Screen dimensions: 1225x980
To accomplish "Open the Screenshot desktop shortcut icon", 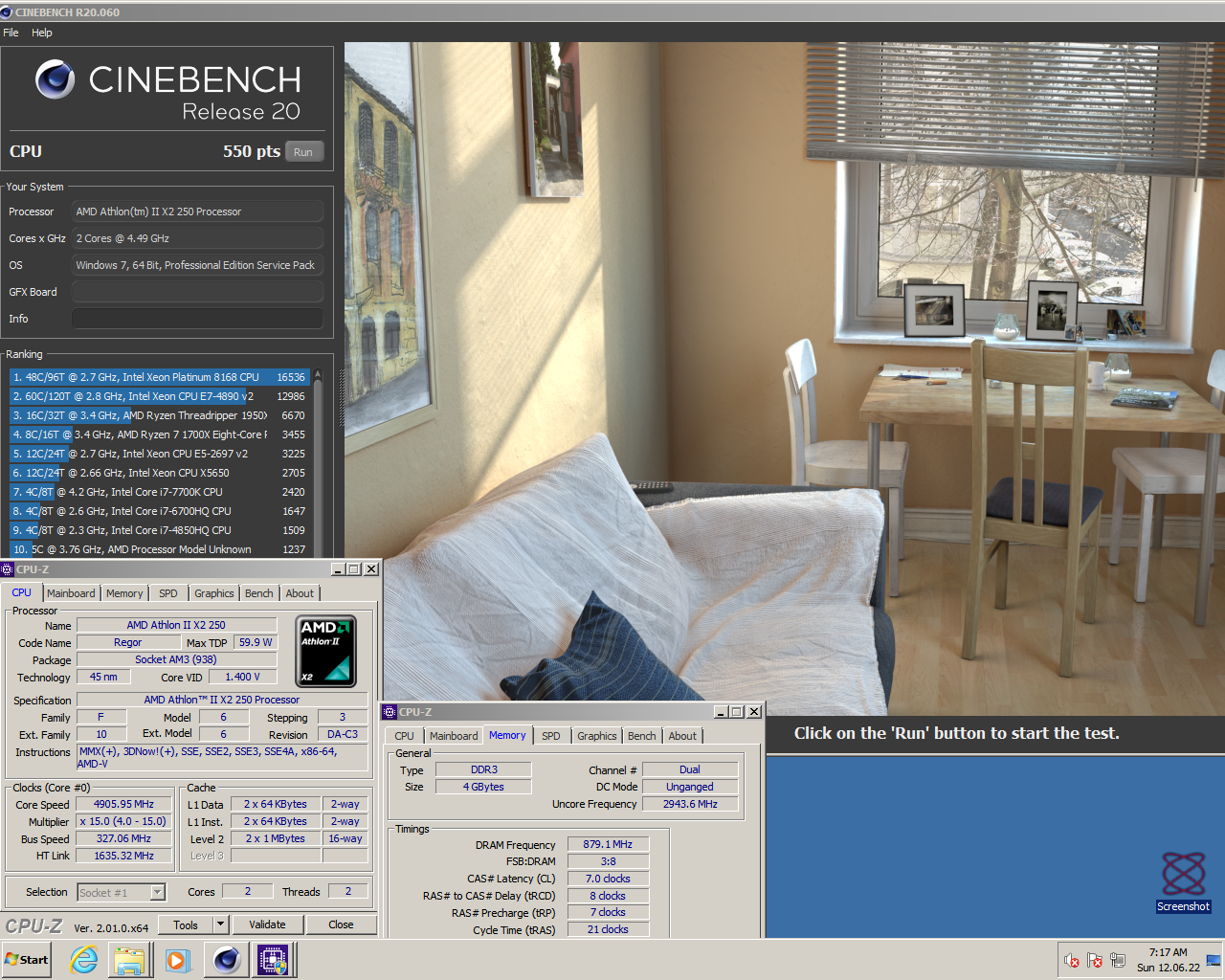I will pos(1184,882).
